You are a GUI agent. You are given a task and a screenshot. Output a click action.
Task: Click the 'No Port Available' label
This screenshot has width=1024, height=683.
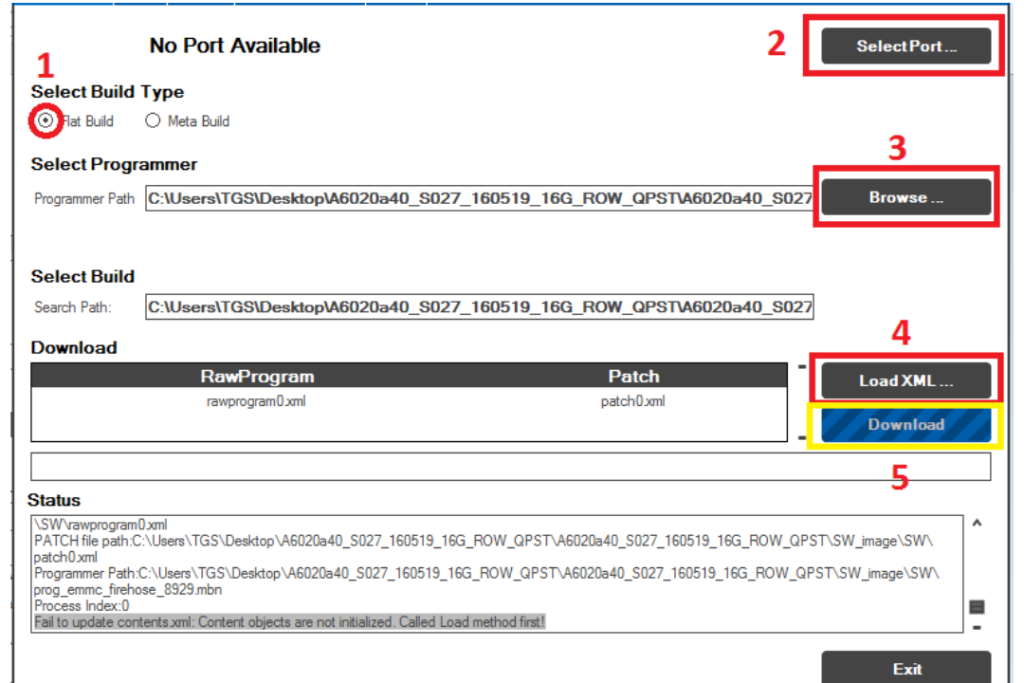235,46
